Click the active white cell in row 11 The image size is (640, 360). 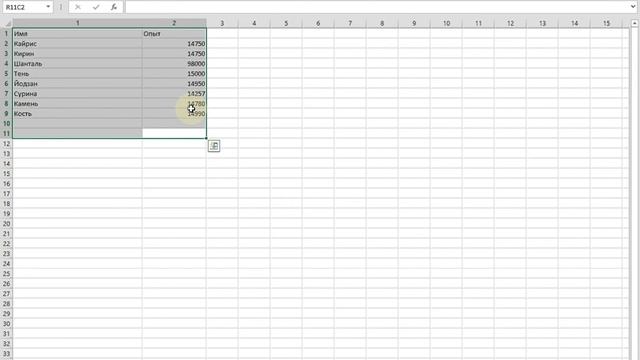point(174,133)
